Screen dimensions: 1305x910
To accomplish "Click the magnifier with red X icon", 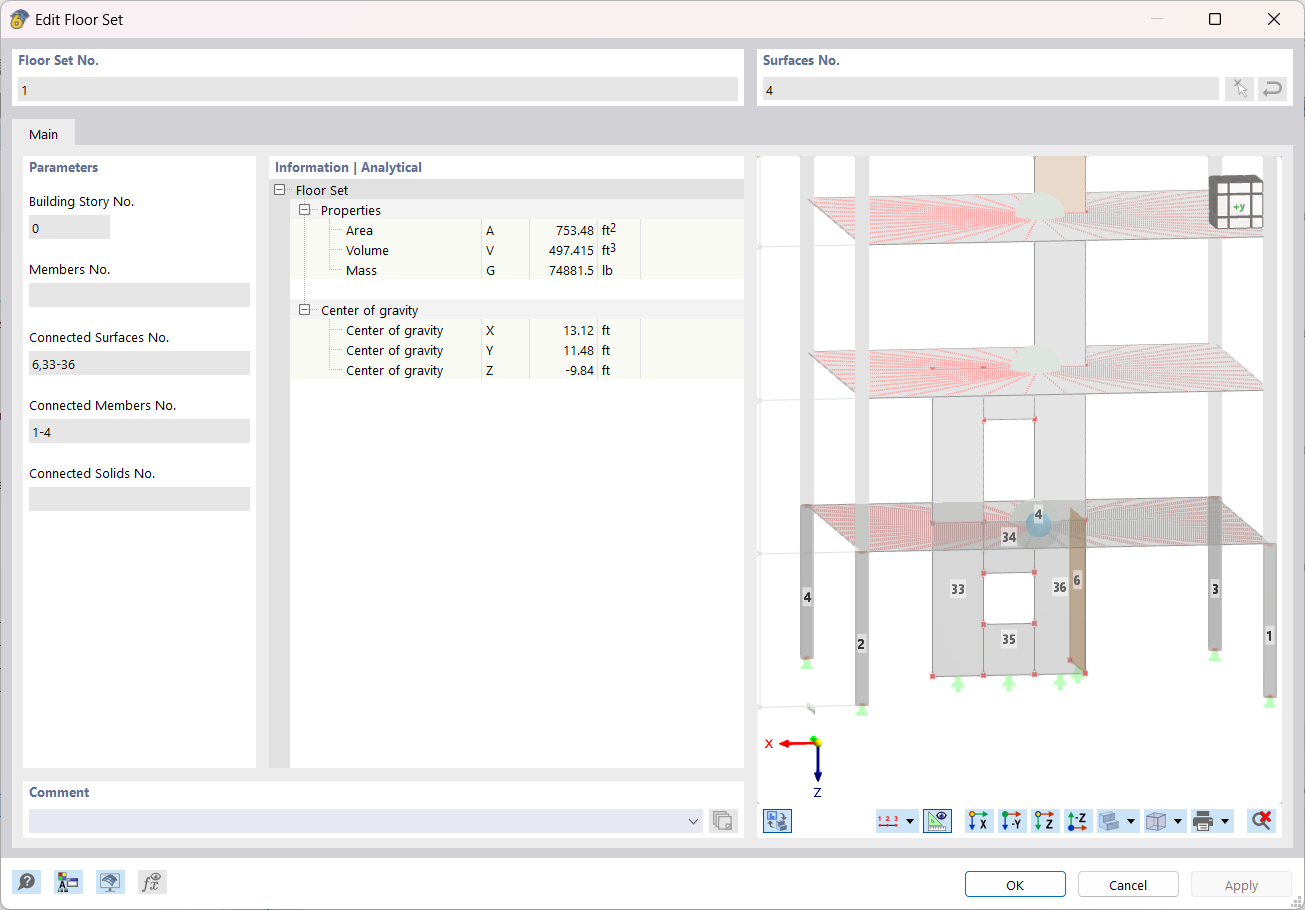I will pos(1261,821).
